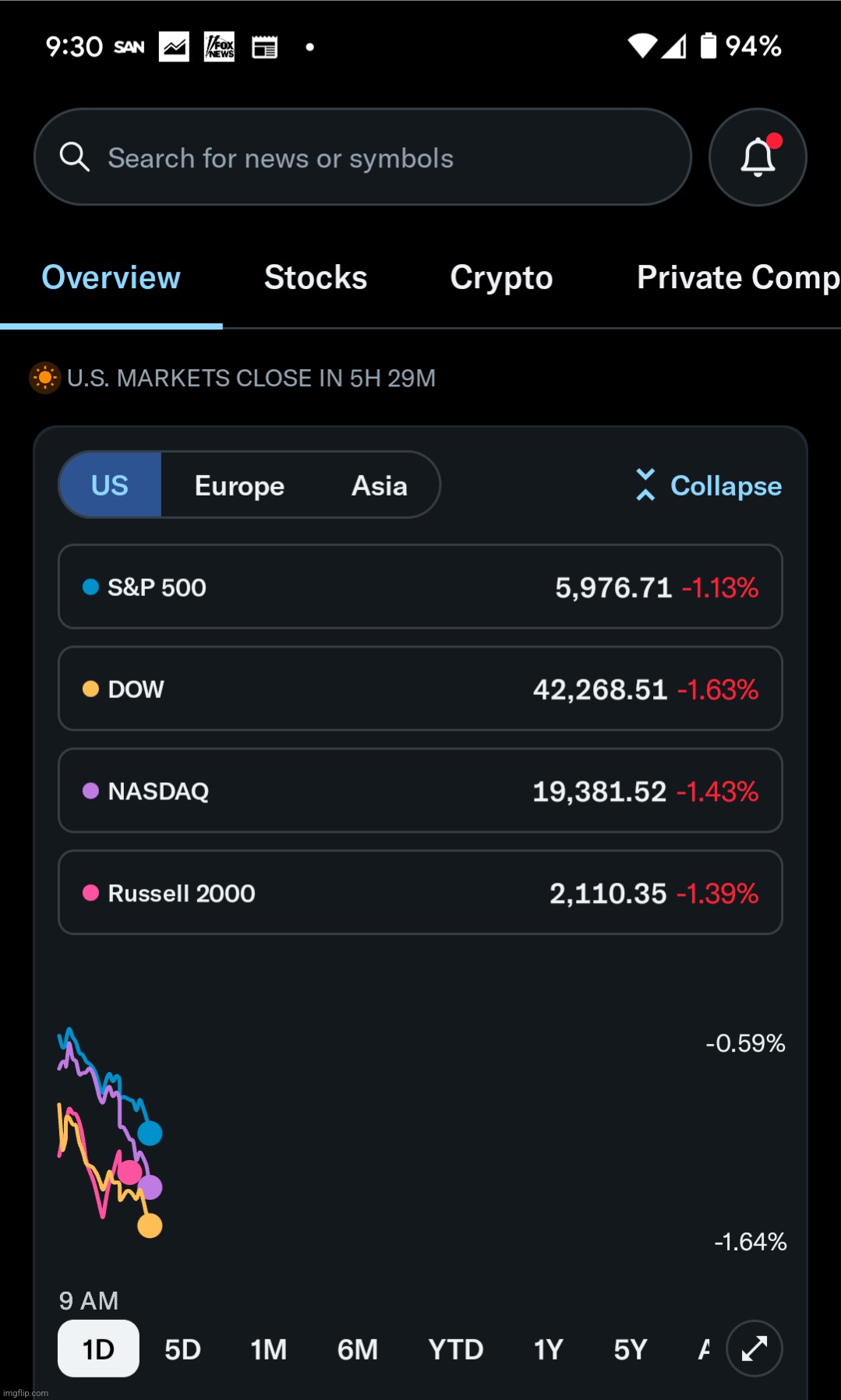Open the Russell 2000 index row
The image size is (841, 1400).
click(420, 893)
